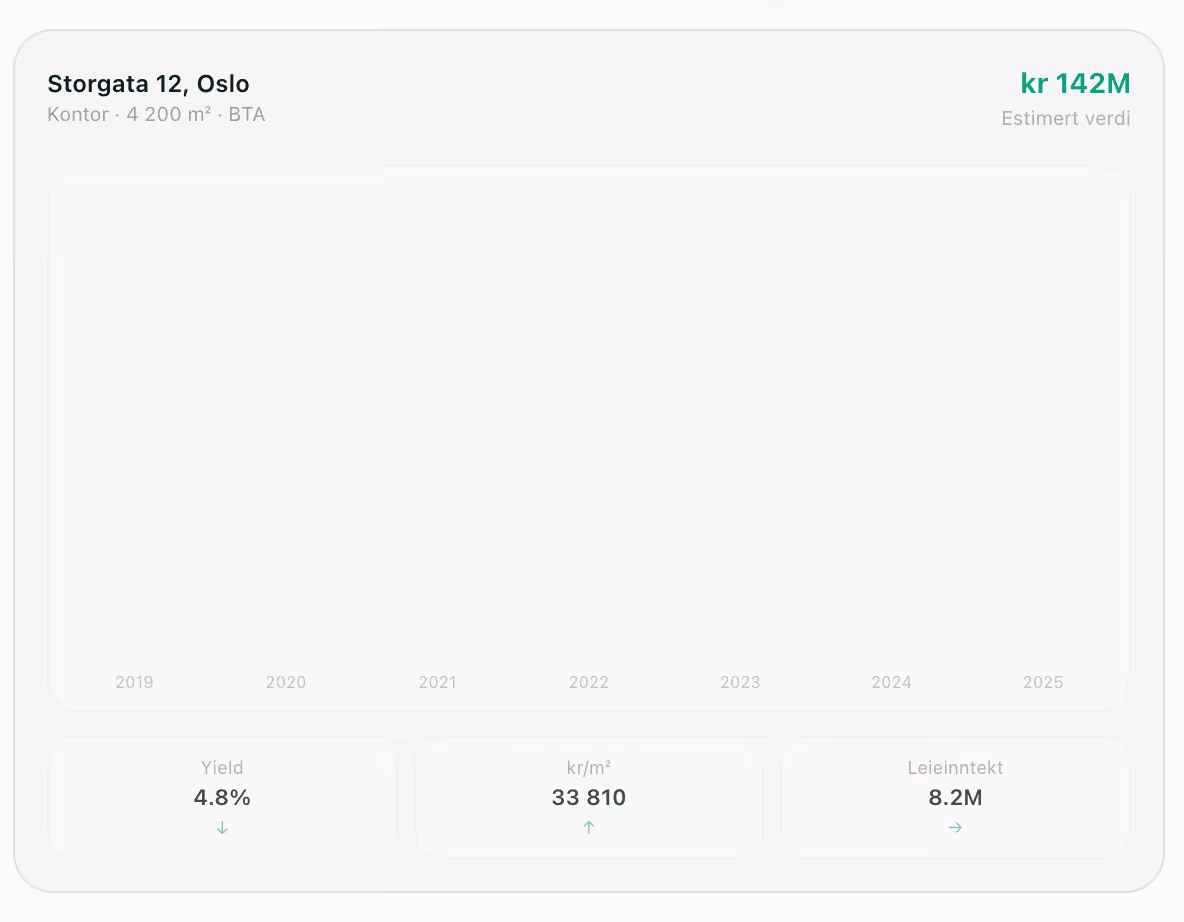Viewport: 1184px width, 922px height.
Task: Click the Storgata 12, Oslo title
Action: pyautogui.click(x=149, y=84)
